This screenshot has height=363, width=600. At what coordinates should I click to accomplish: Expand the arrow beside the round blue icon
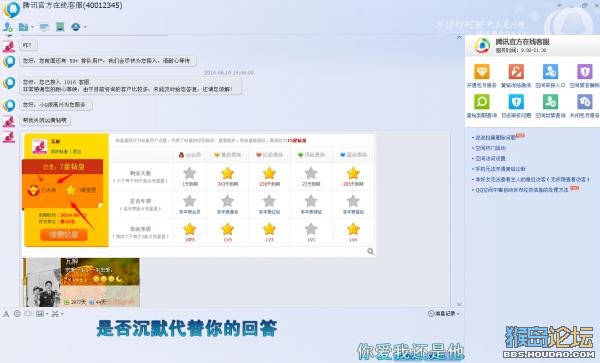[x=85, y=27]
